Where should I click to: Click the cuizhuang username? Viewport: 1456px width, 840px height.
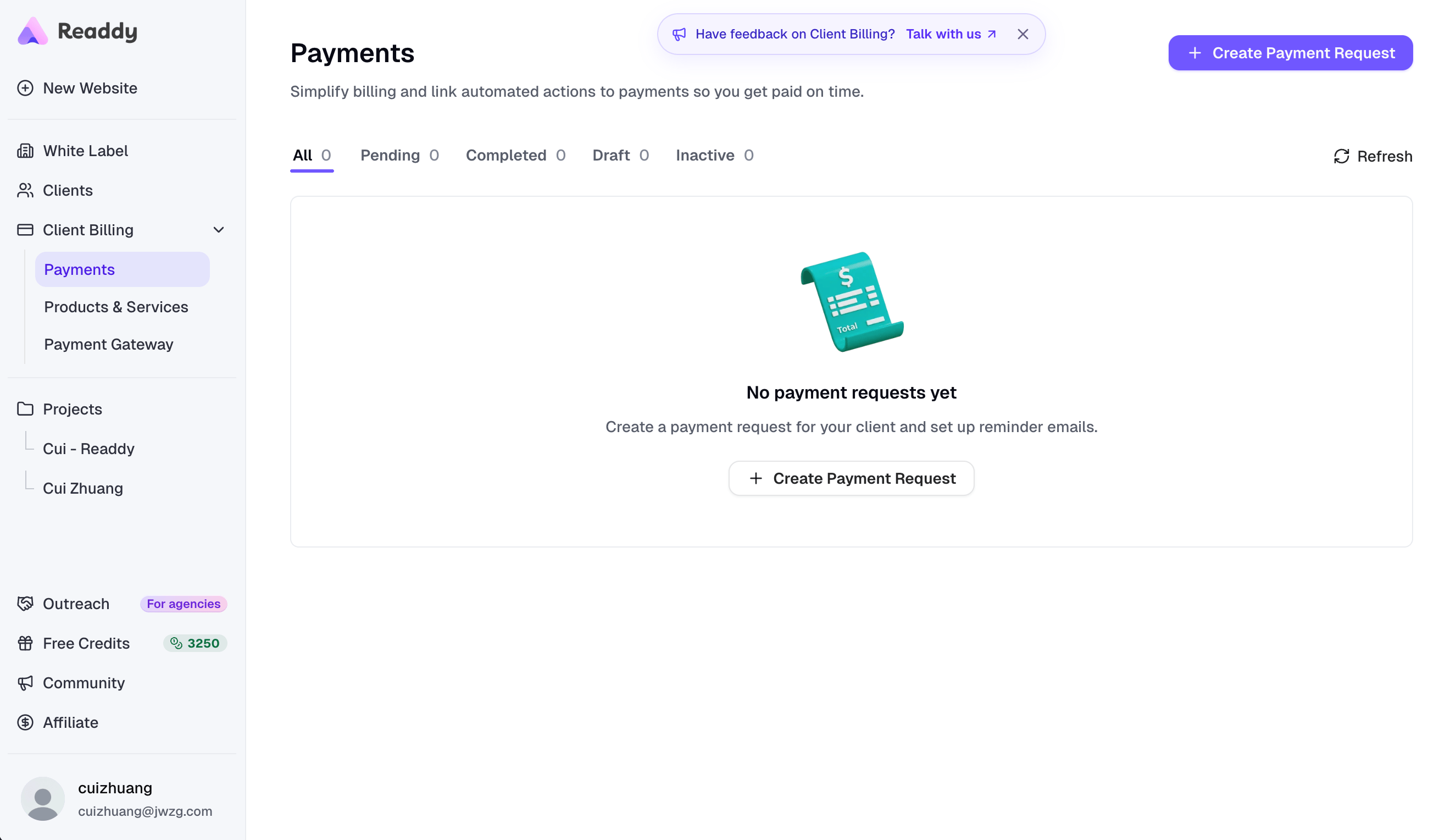pos(115,787)
